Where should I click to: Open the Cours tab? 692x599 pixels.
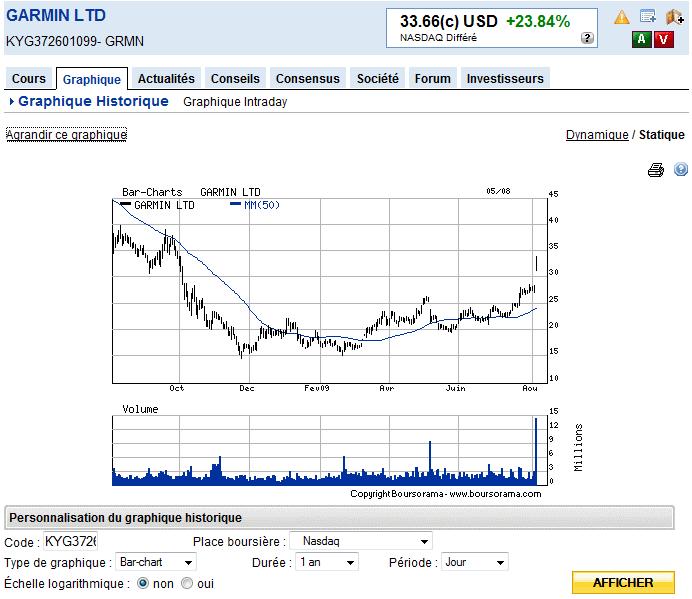click(29, 79)
